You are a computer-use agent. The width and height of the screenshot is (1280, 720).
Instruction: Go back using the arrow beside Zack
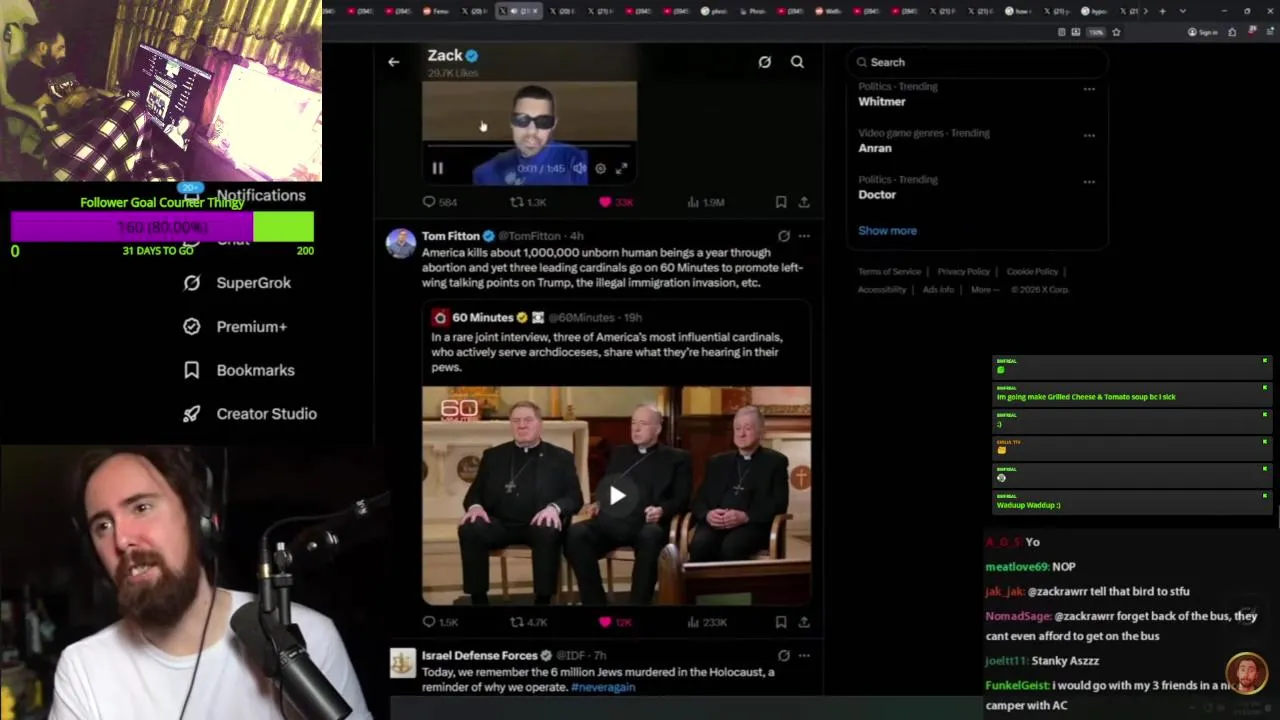click(x=393, y=62)
